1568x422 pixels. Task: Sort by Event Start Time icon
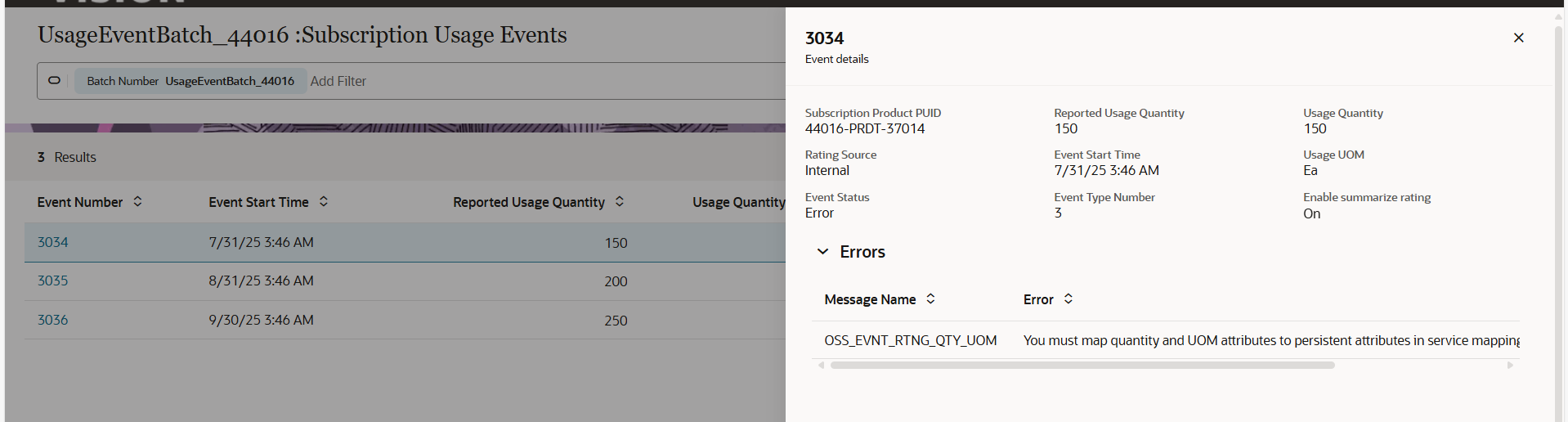pyautogui.click(x=324, y=201)
